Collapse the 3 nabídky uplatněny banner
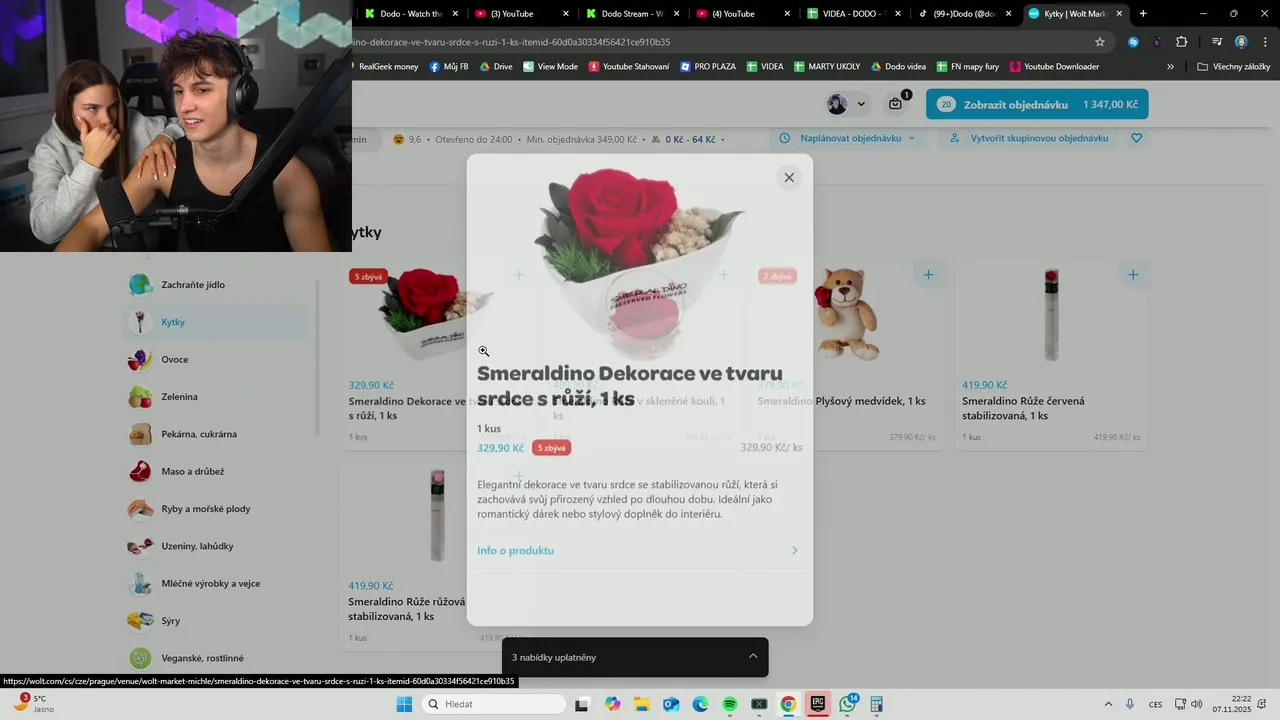Image resolution: width=1280 pixels, height=720 pixels. click(x=753, y=657)
